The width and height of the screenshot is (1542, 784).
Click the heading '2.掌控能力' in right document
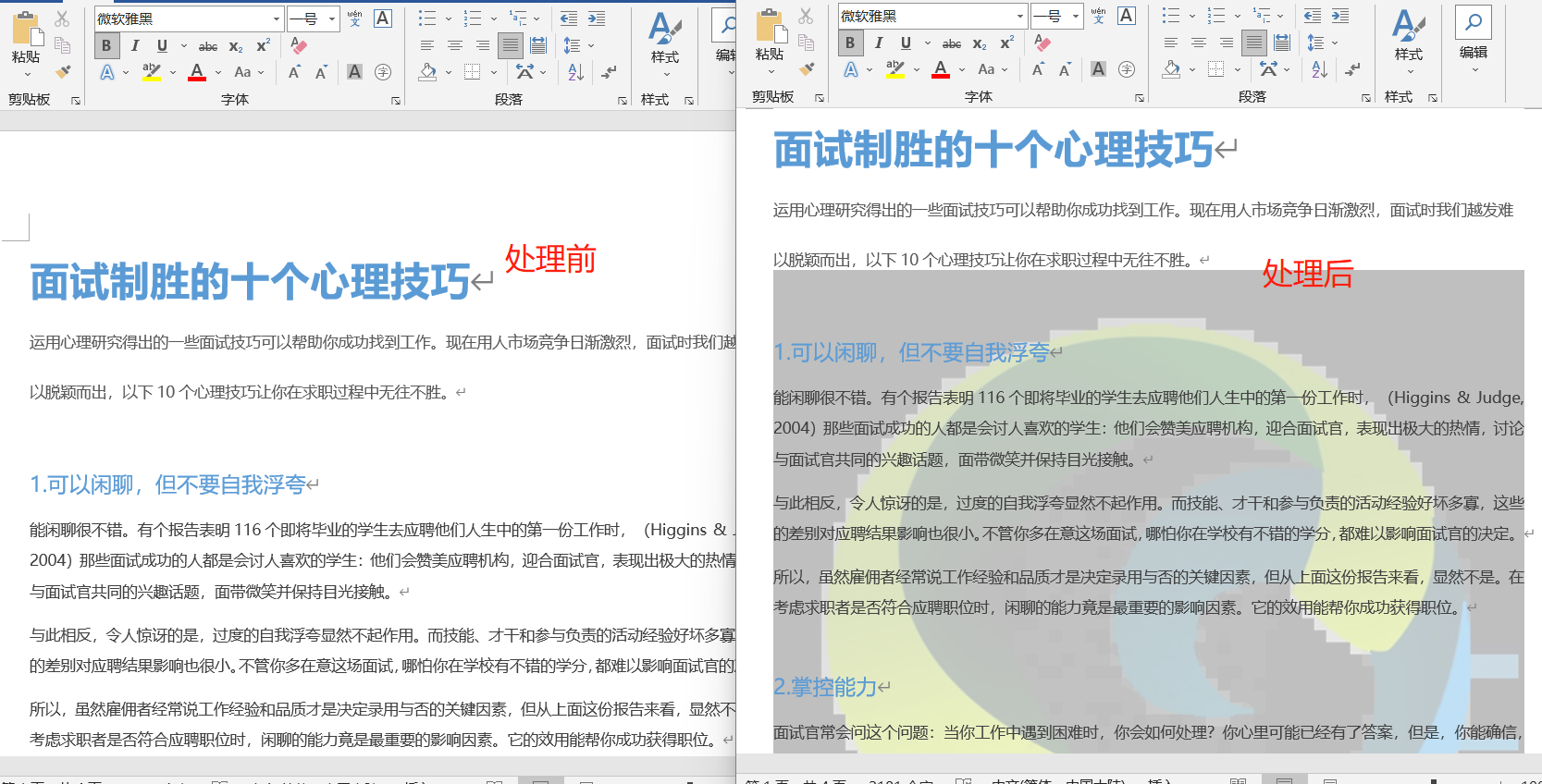tap(825, 687)
